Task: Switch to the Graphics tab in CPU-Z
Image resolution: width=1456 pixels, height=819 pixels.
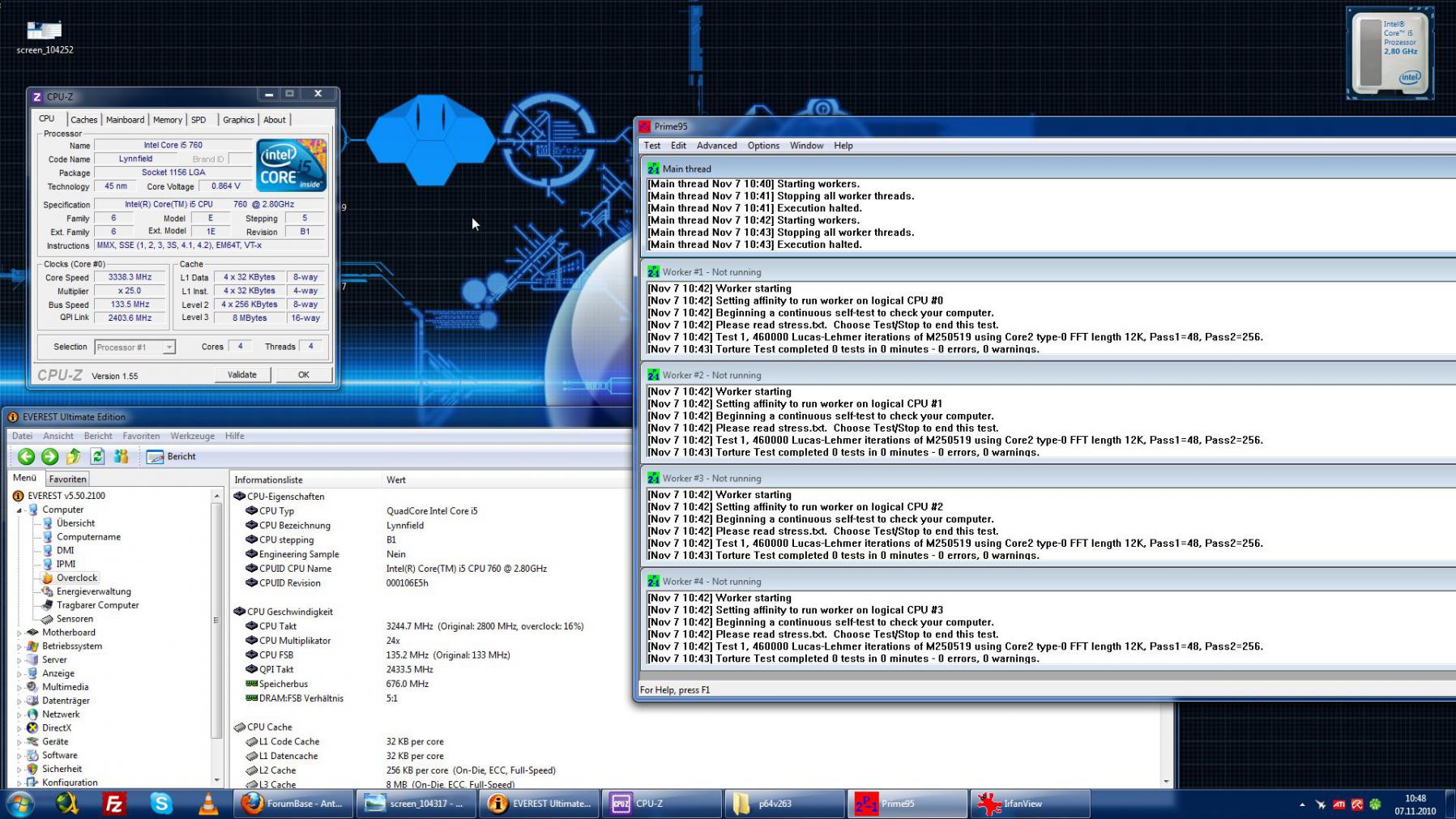Action: [x=238, y=120]
